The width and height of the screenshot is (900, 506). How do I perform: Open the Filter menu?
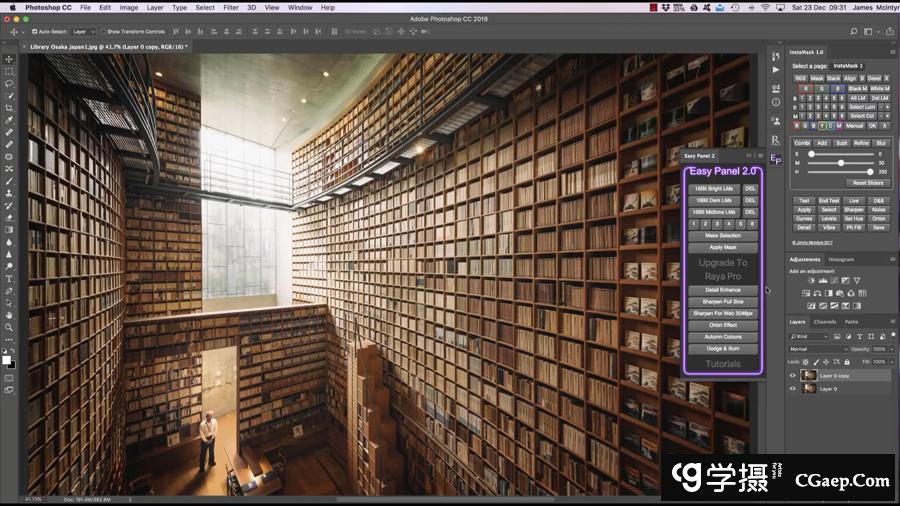(x=231, y=7)
